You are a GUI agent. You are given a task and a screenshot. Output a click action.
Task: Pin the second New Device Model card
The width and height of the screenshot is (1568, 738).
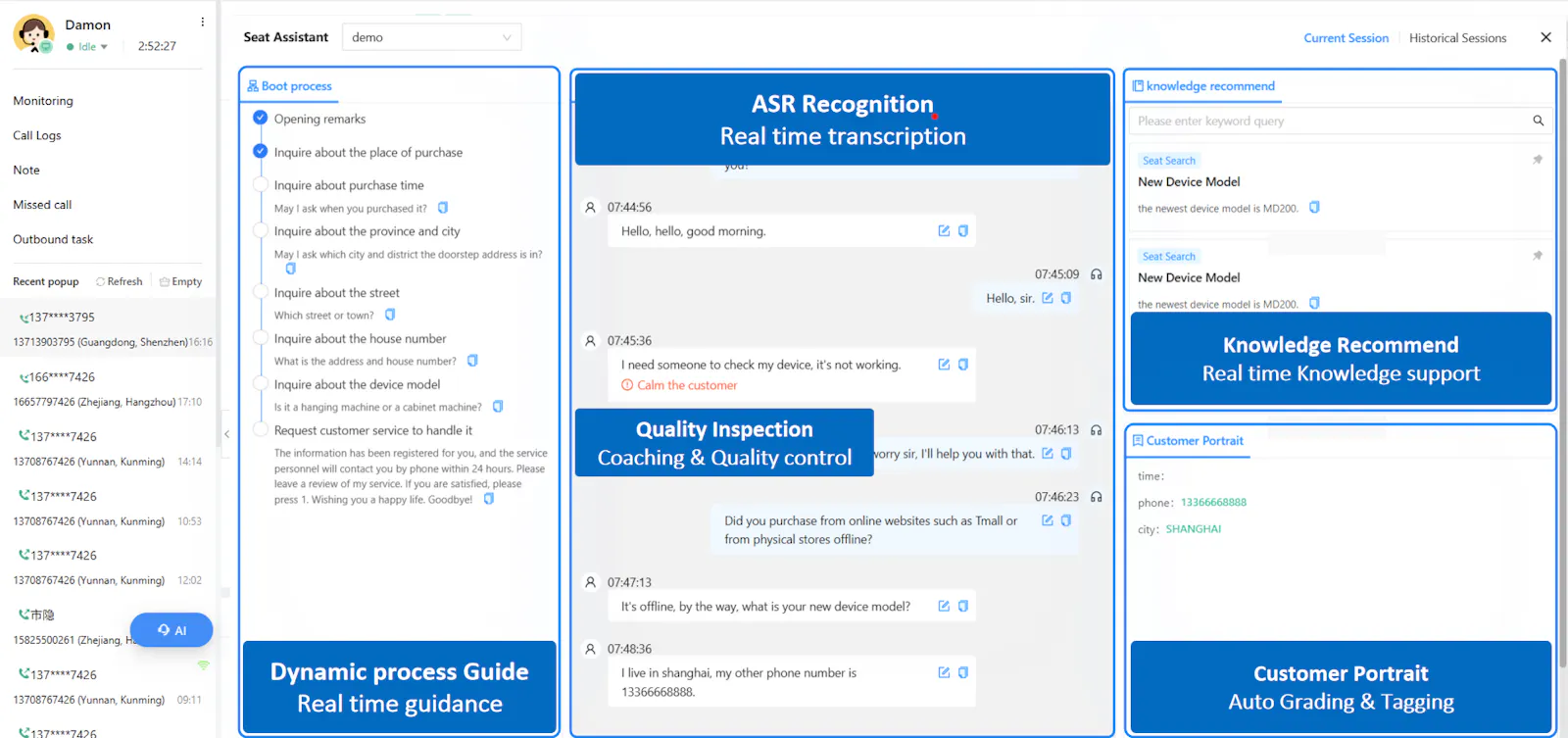click(x=1538, y=256)
